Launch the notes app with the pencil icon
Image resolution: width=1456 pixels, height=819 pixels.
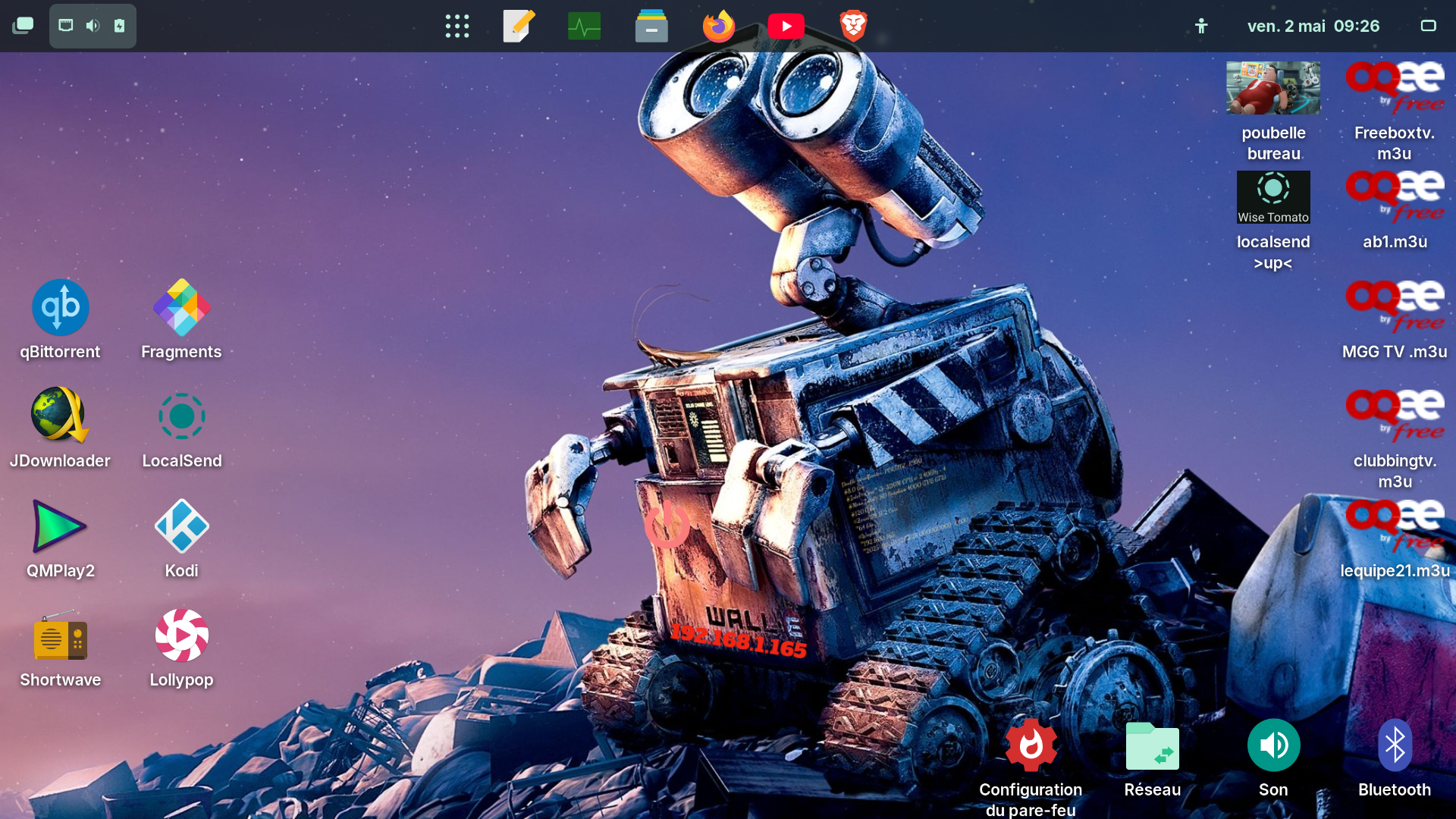tap(519, 26)
